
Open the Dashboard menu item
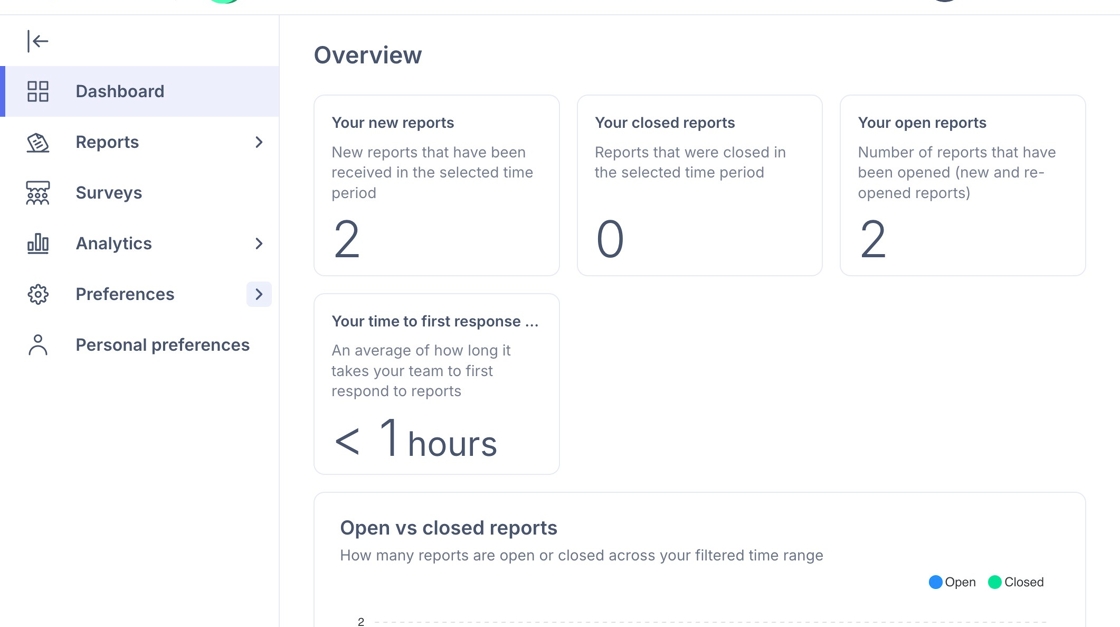(x=141, y=91)
